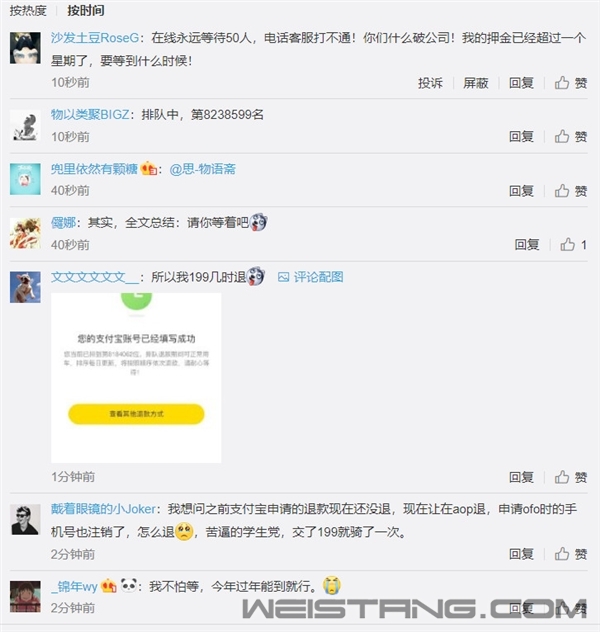Open the 评论配图 image icon link

pyautogui.click(x=310, y=277)
